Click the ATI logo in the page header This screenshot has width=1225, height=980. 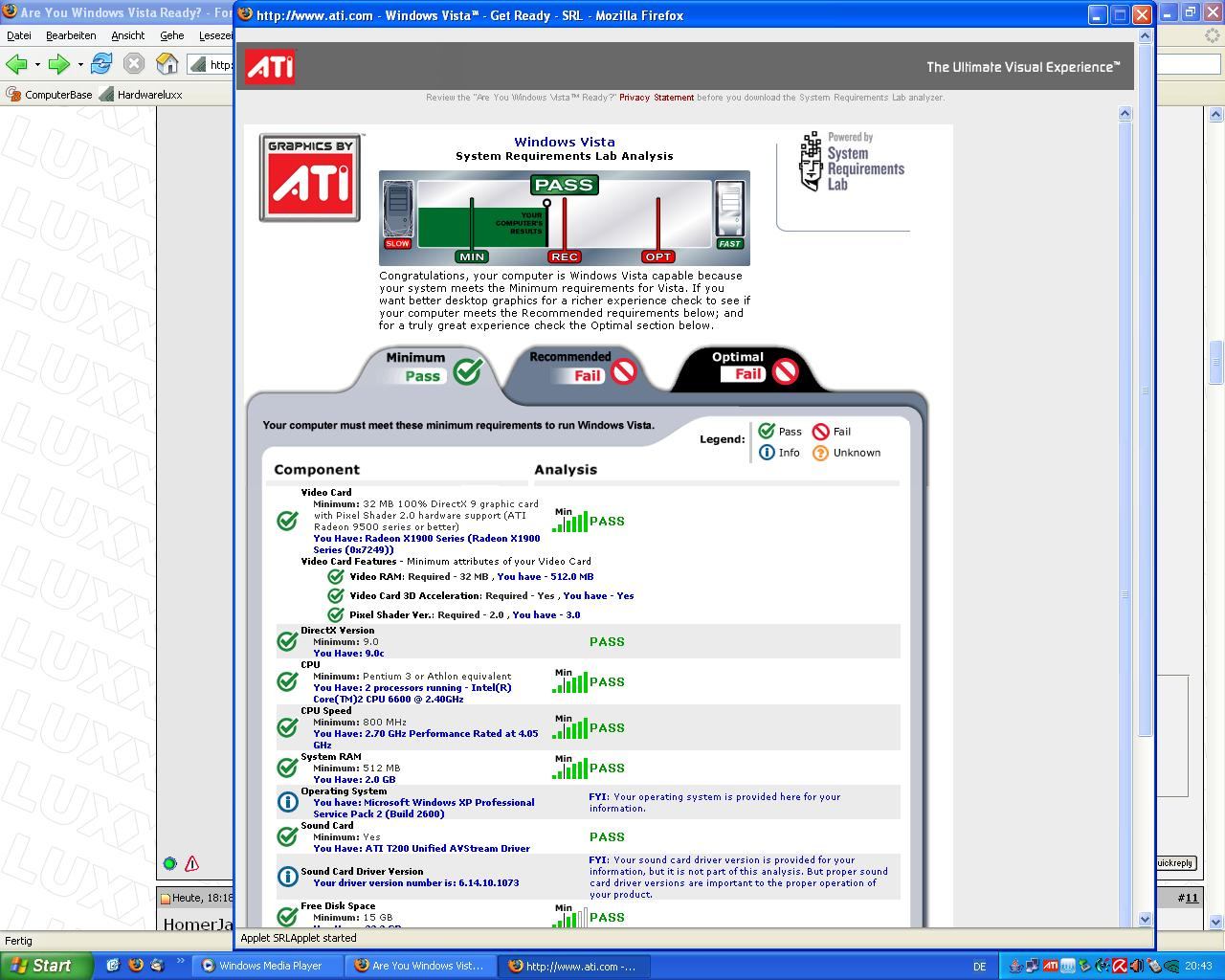tap(270, 66)
